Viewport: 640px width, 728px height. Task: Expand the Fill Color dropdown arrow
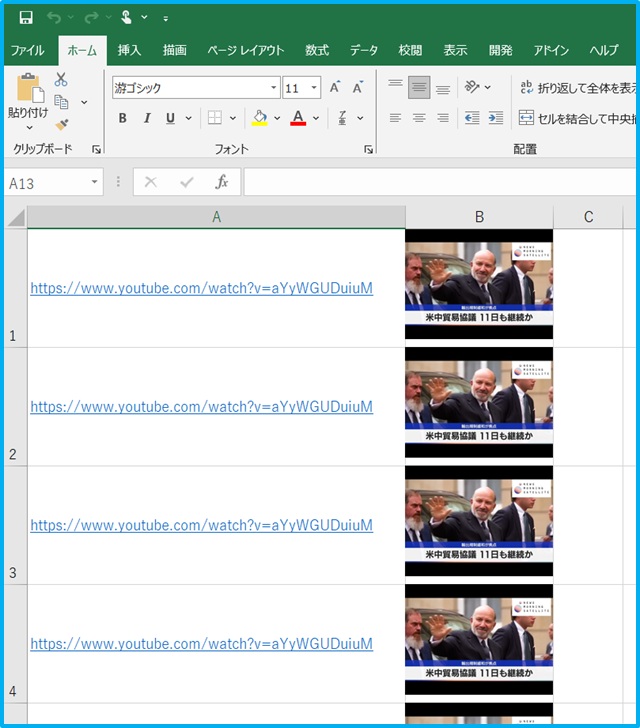tap(277, 118)
